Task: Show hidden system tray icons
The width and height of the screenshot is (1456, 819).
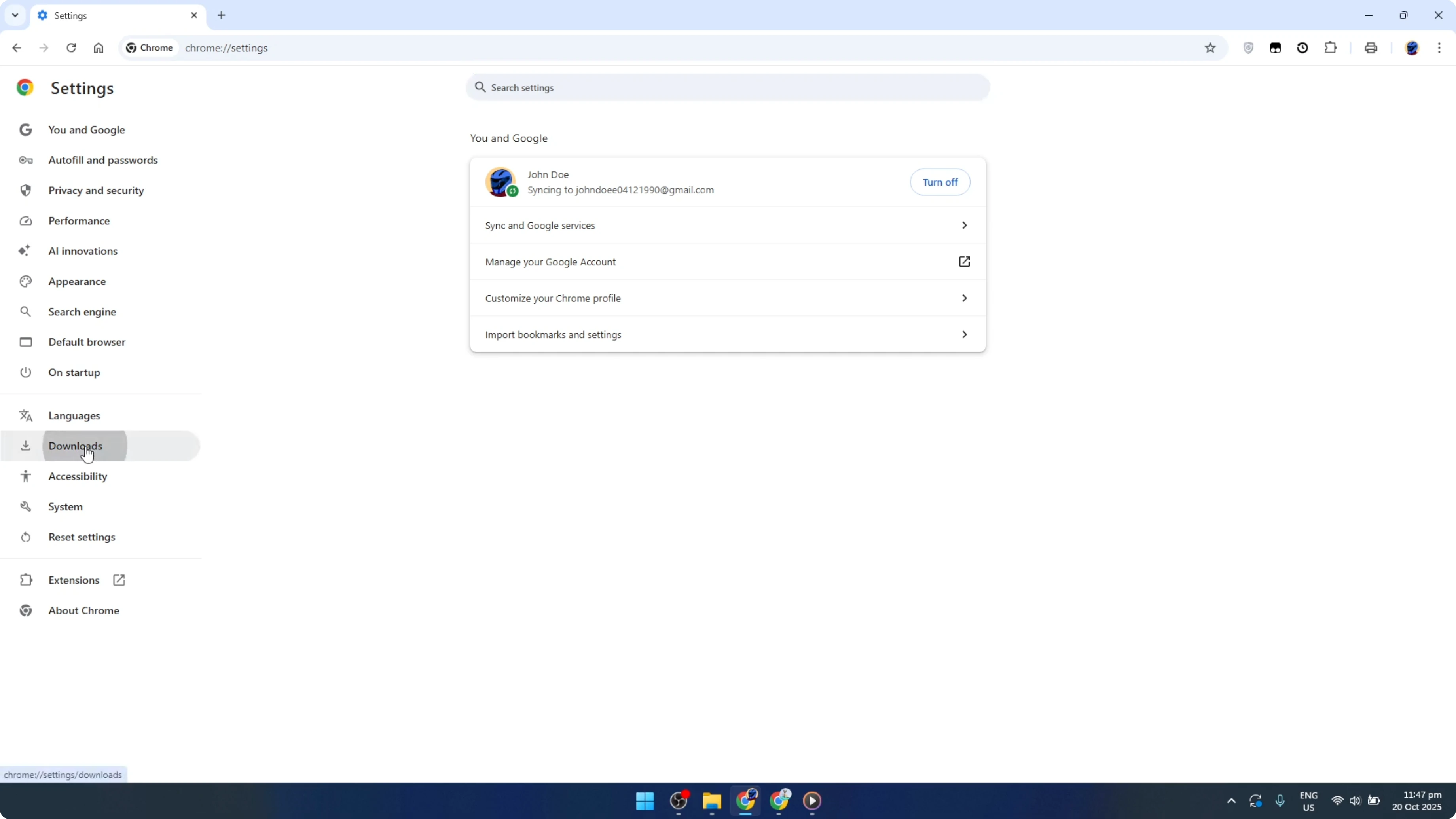Action: click(x=1232, y=801)
